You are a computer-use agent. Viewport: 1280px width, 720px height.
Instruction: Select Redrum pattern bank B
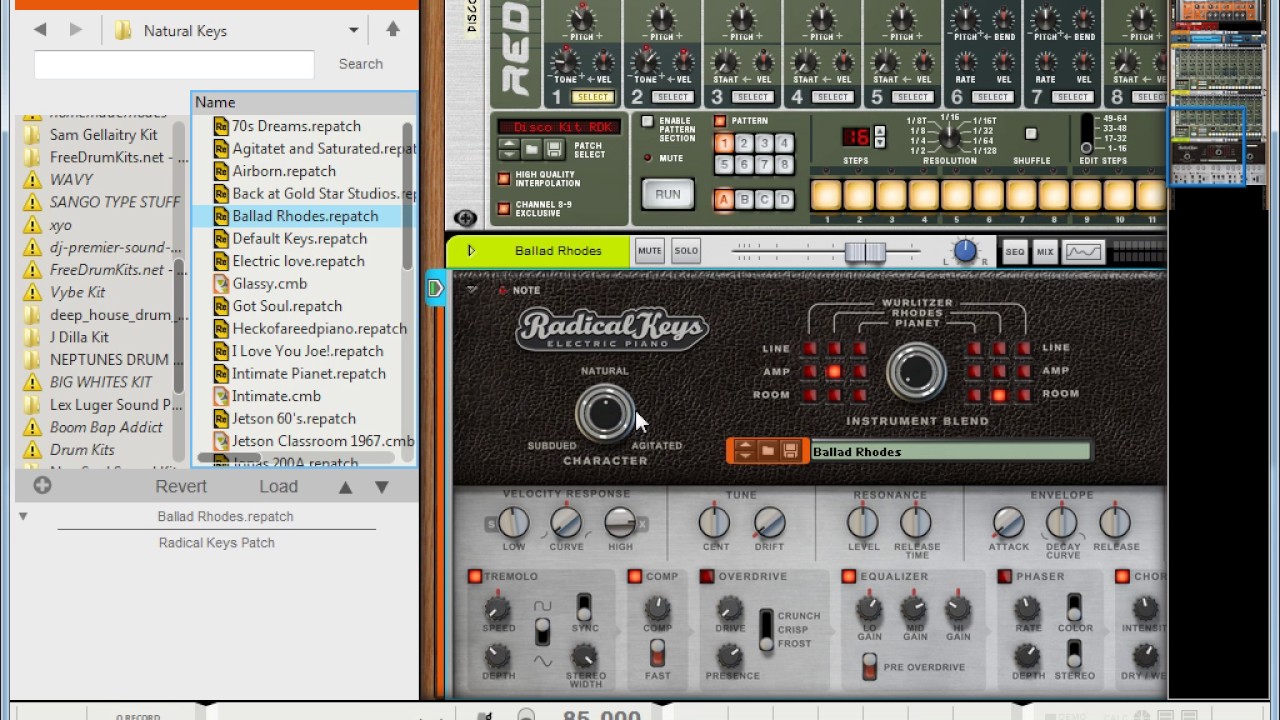click(x=744, y=199)
